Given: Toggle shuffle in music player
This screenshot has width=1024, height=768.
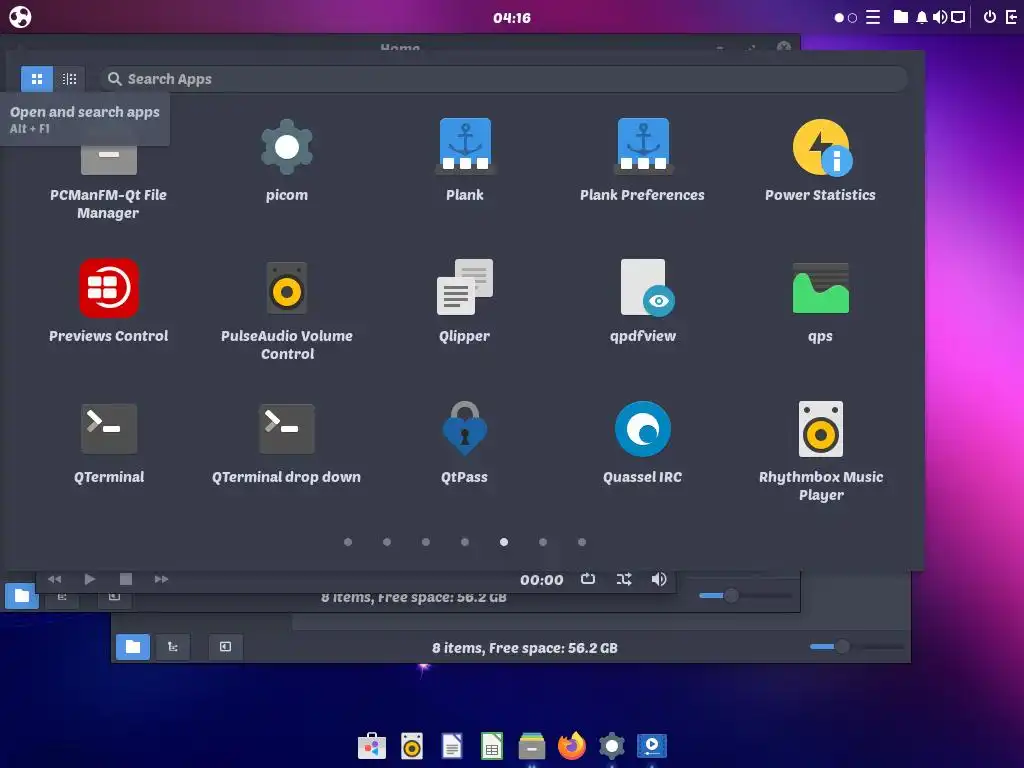Looking at the screenshot, I should 624,579.
